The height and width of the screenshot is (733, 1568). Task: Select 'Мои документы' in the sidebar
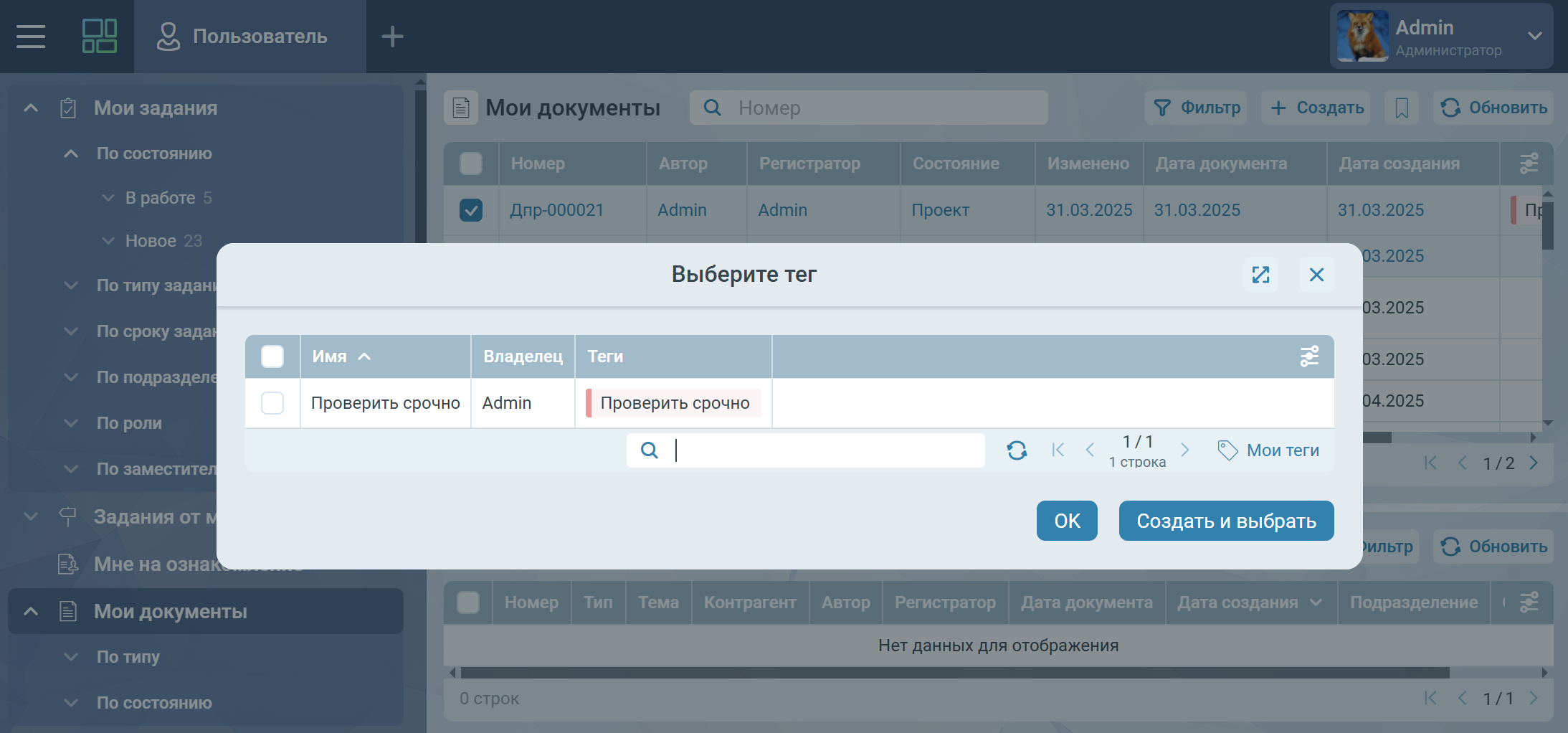pyautogui.click(x=171, y=612)
